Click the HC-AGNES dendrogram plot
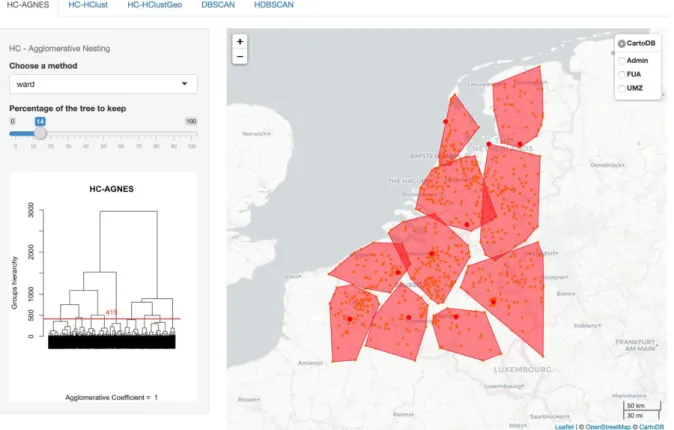Viewport: 674px width, 430px height. point(104,287)
